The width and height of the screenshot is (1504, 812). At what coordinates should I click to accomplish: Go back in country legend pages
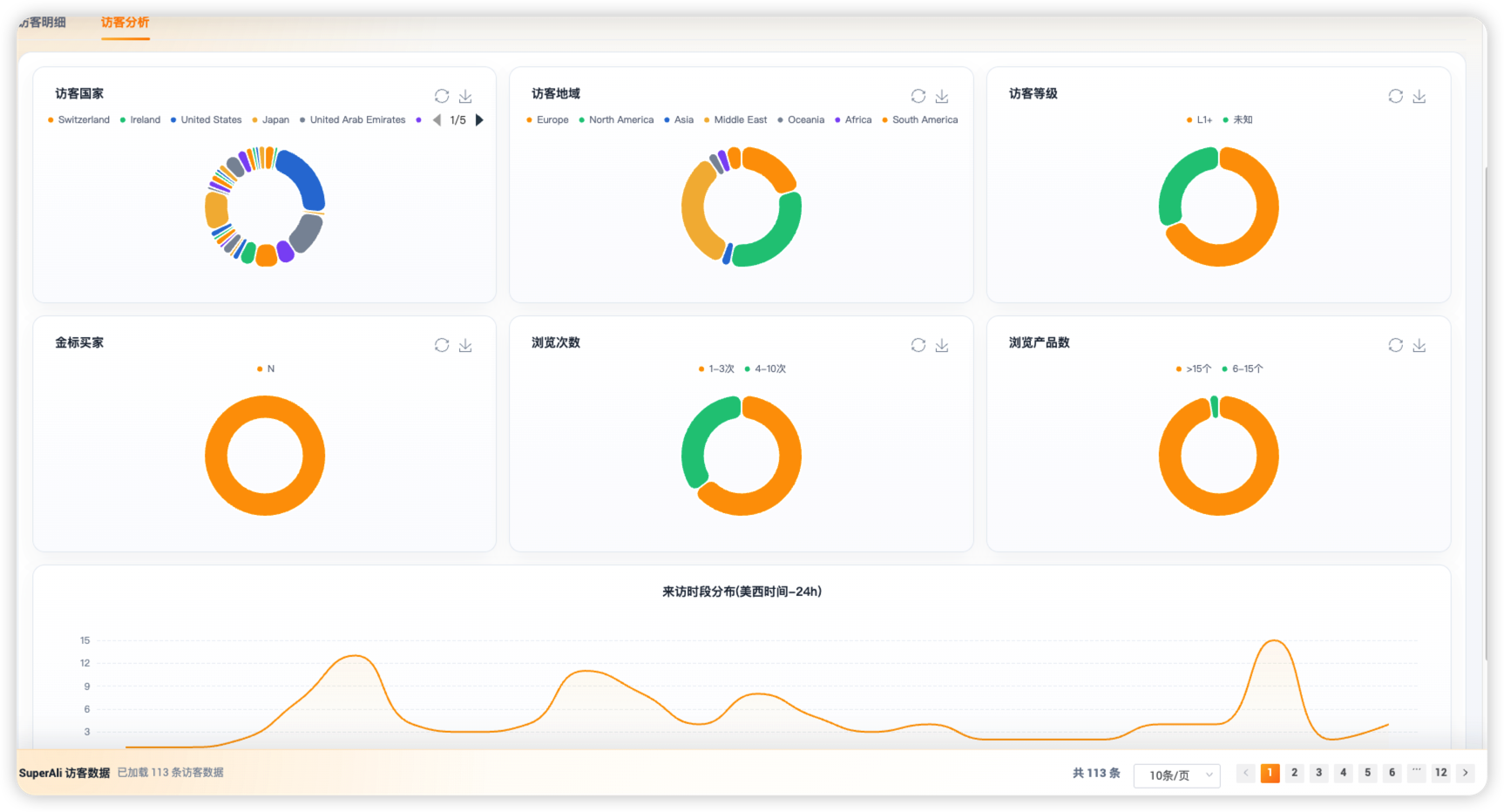tap(437, 120)
